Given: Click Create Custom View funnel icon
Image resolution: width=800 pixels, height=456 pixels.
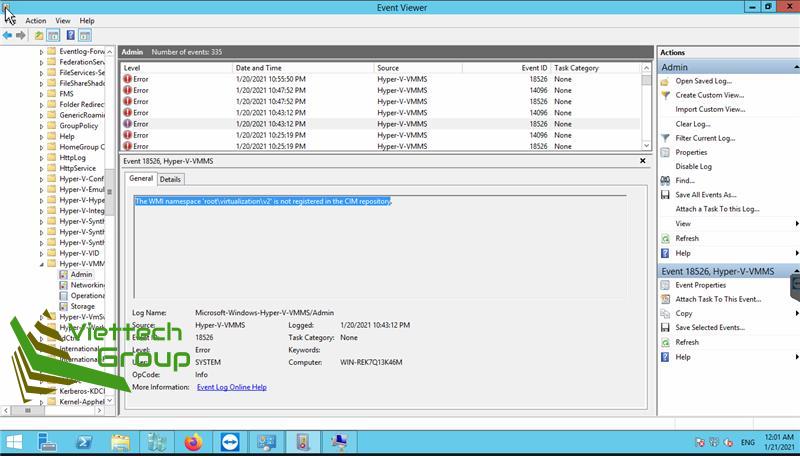Looking at the screenshot, I should (x=665, y=95).
